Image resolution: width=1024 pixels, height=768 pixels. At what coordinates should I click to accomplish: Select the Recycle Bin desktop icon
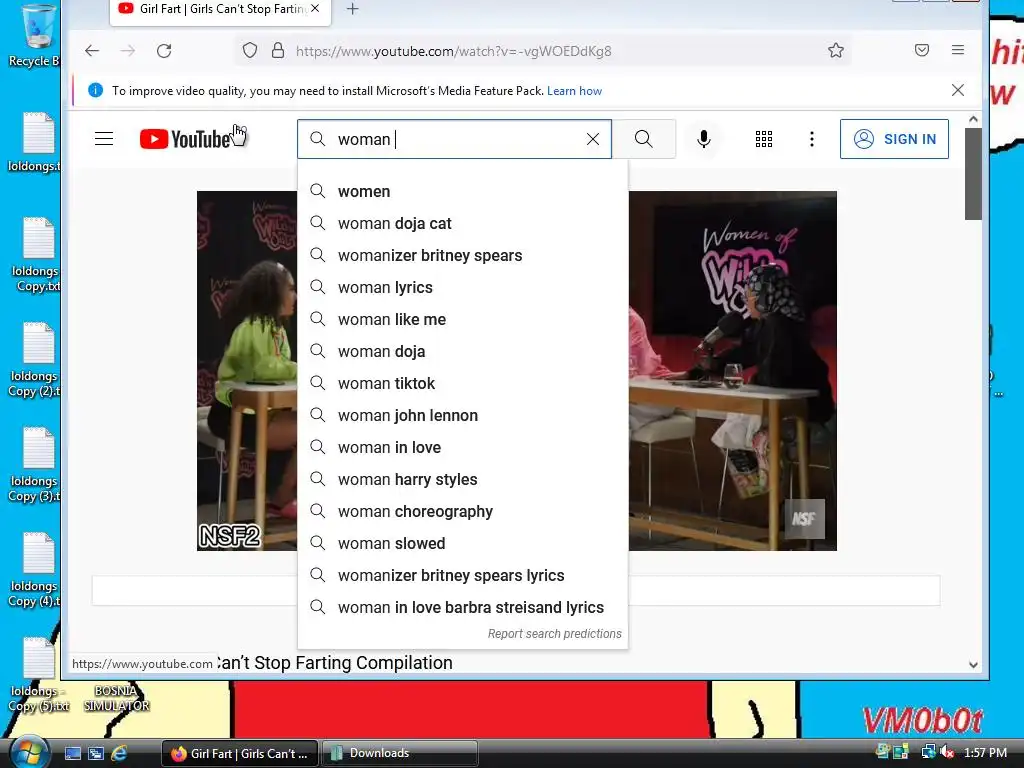tap(35, 36)
